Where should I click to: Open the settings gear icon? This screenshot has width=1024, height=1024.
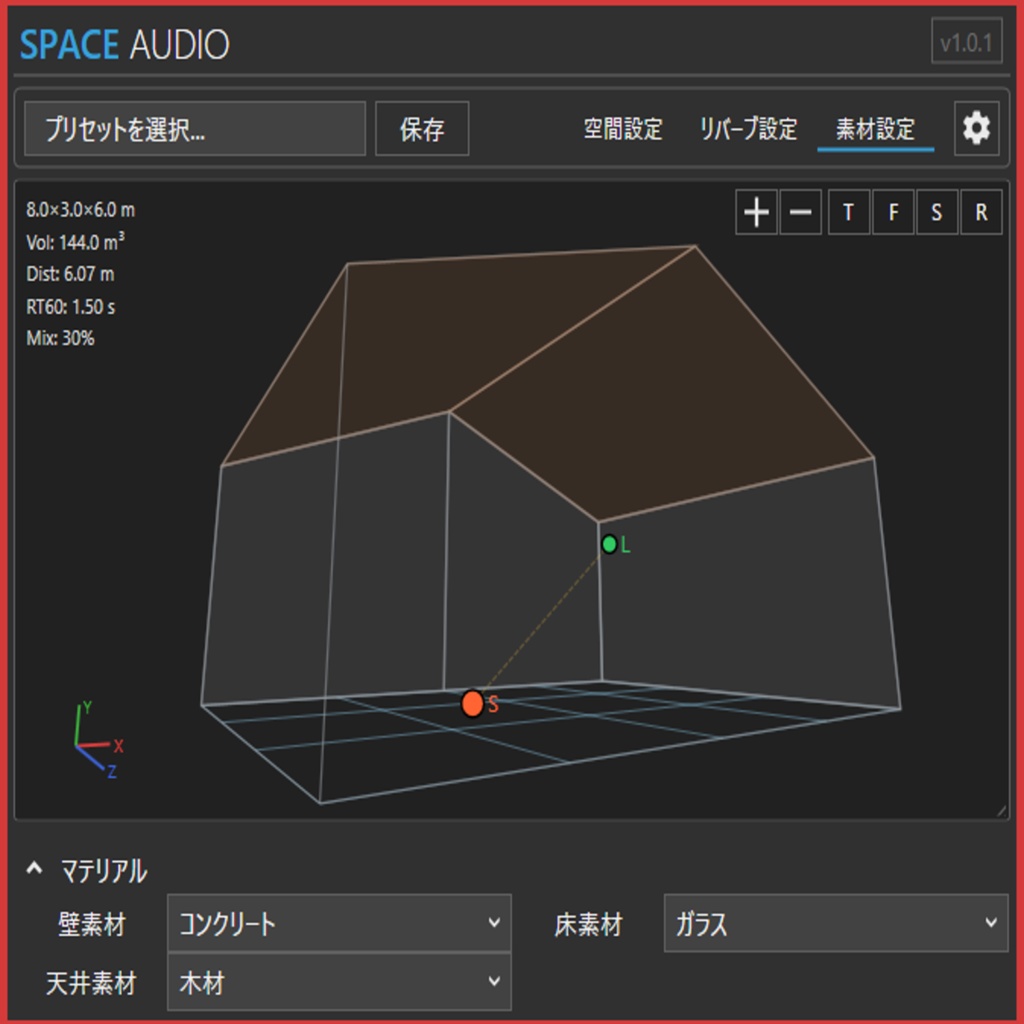[976, 129]
